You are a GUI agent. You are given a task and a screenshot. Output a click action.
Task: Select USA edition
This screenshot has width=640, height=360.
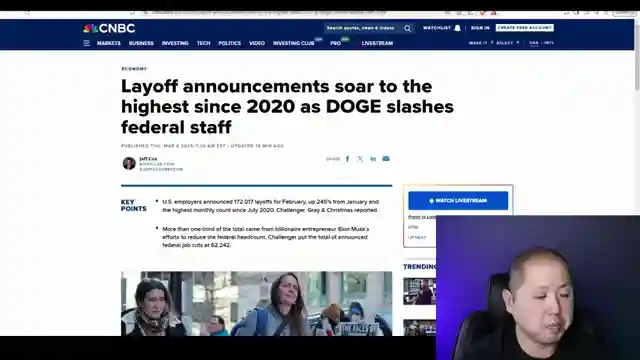click(533, 43)
